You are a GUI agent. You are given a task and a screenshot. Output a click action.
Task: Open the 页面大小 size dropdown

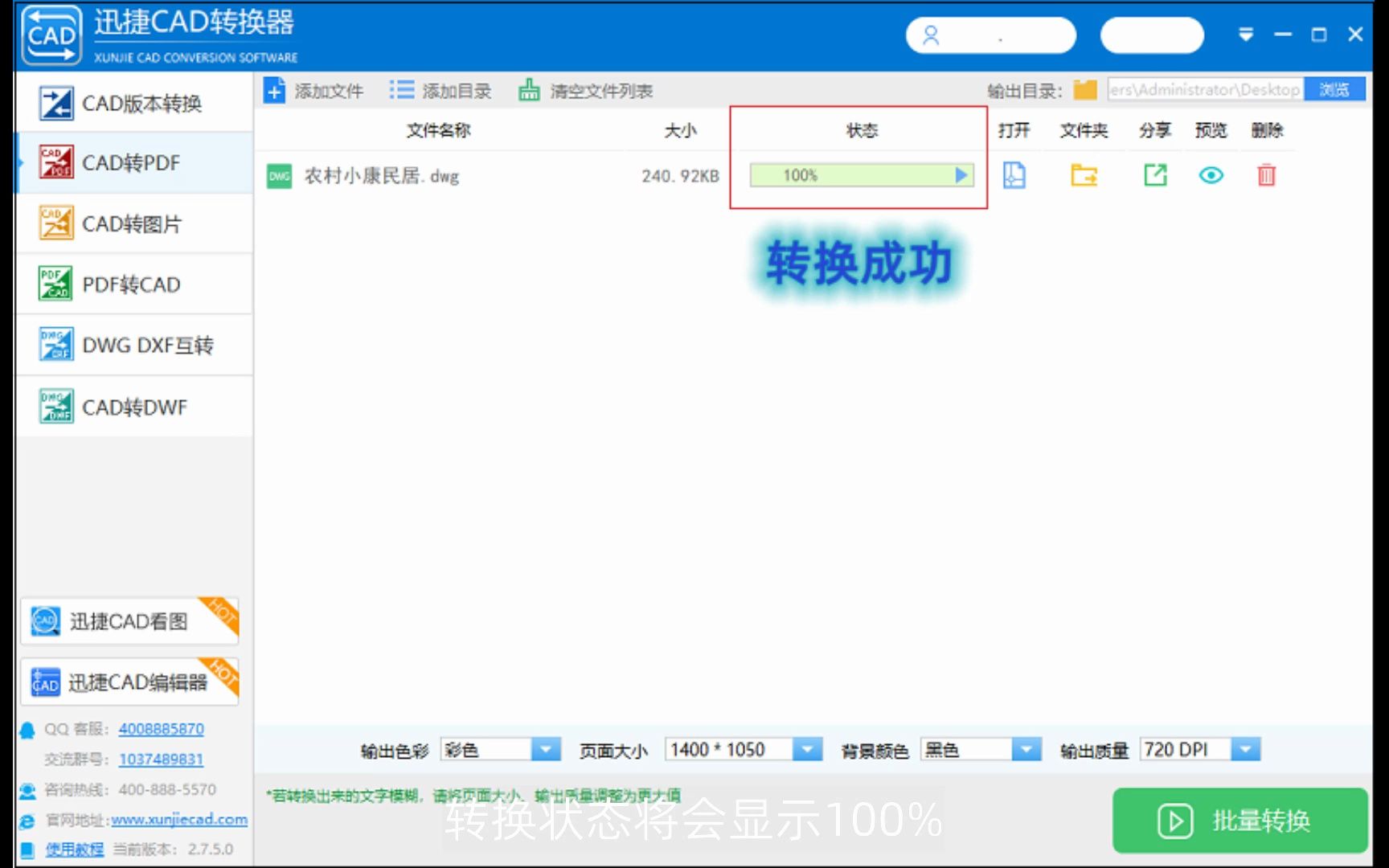pyautogui.click(x=808, y=748)
